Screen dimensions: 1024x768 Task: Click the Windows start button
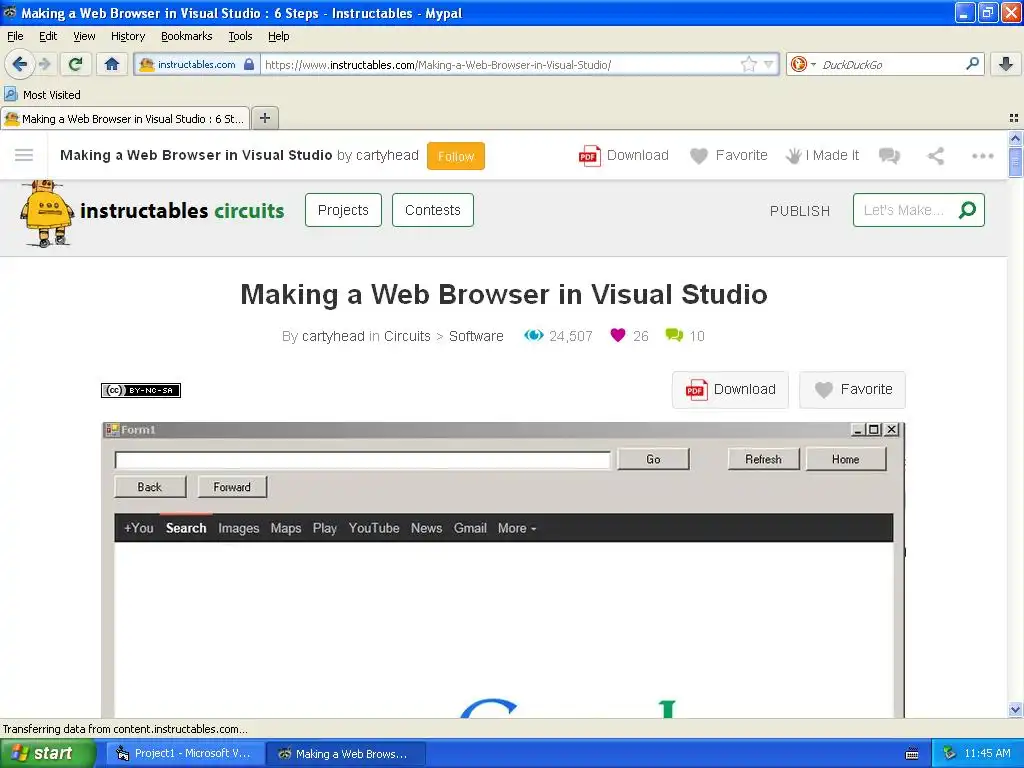[48, 753]
